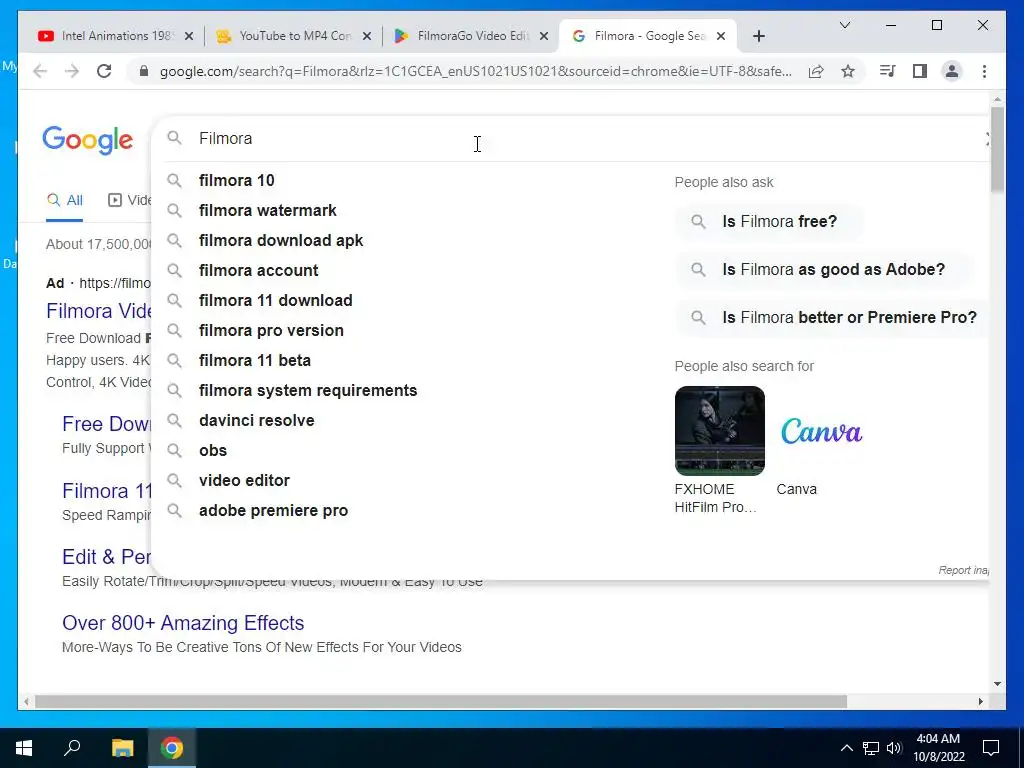Open the tab search chevron
The width and height of the screenshot is (1024, 768).
[844, 25]
